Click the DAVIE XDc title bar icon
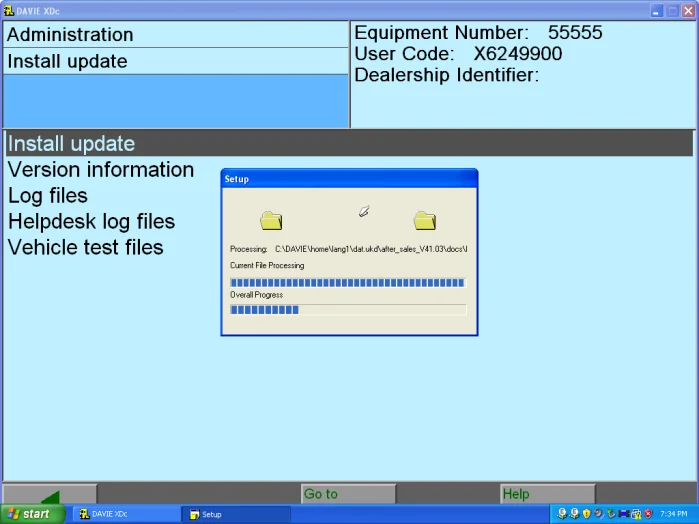 click(8, 10)
